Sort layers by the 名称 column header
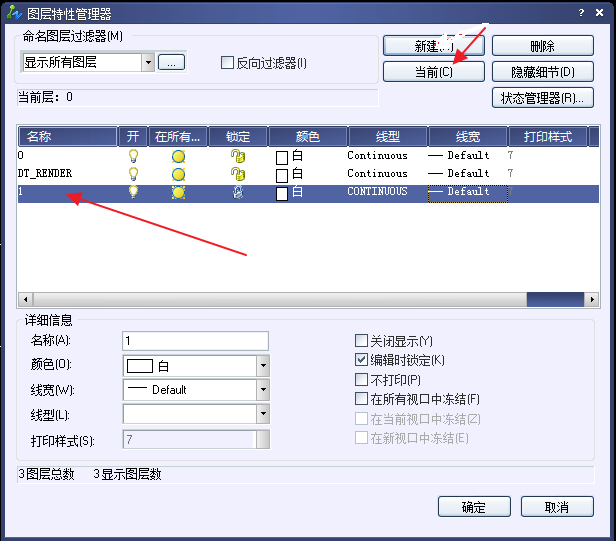 [x=67, y=136]
